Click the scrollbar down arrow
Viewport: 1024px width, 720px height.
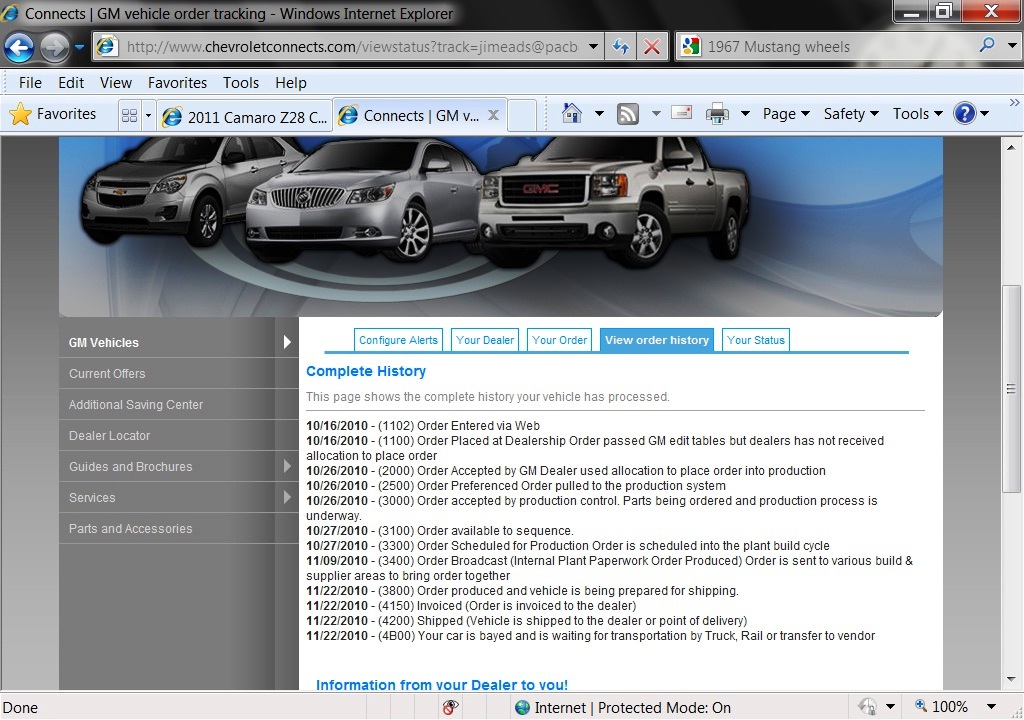1012,679
